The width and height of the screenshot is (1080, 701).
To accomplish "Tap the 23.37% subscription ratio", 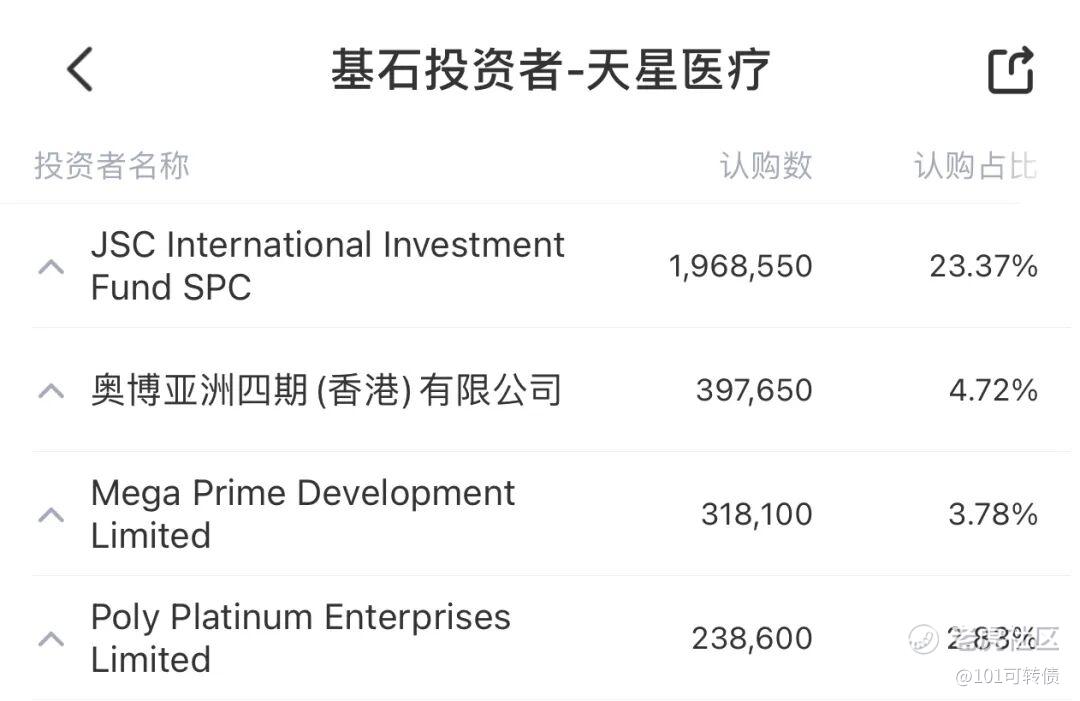I will (x=983, y=267).
